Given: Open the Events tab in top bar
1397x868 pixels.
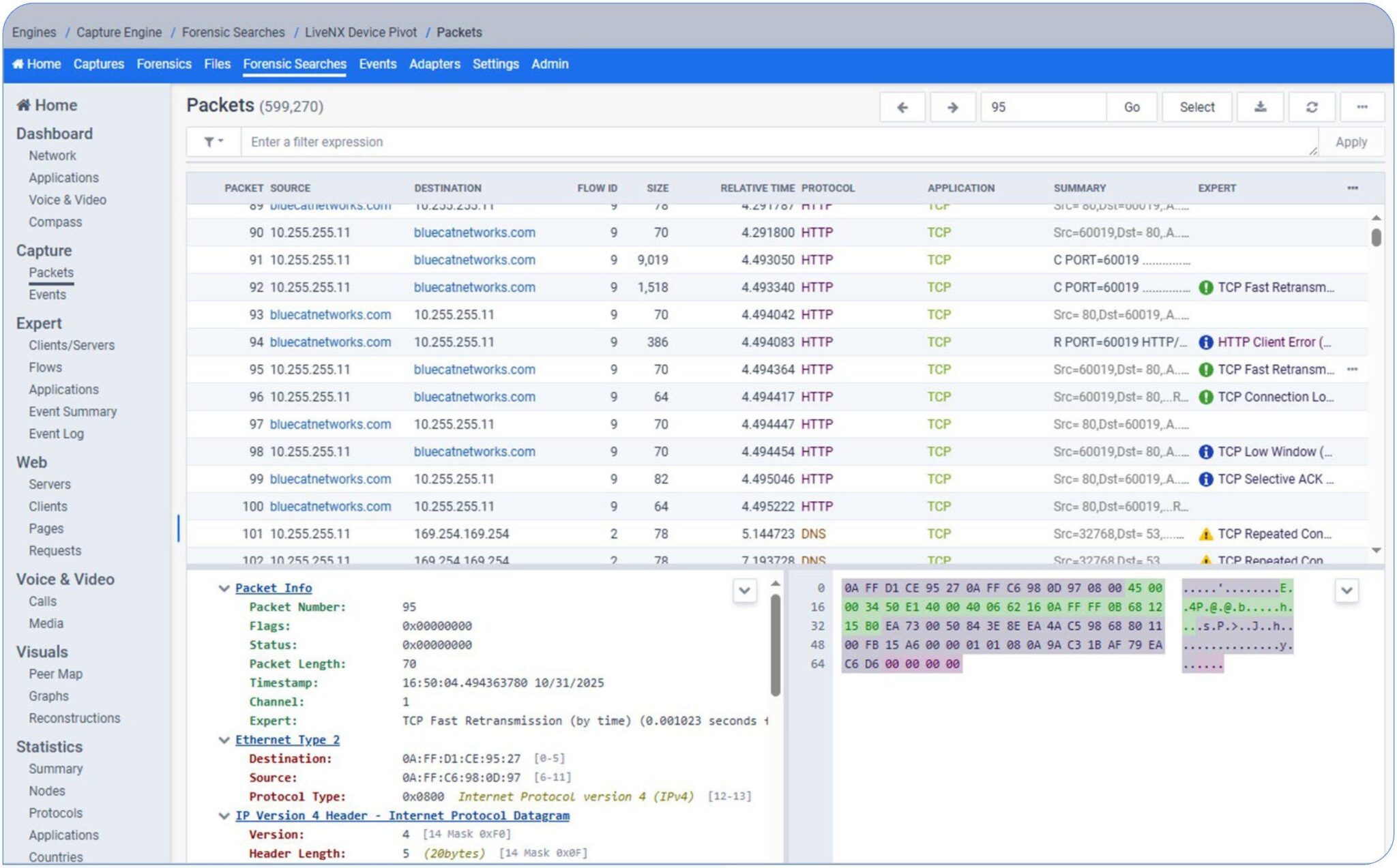Looking at the screenshot, I should 377,64.
